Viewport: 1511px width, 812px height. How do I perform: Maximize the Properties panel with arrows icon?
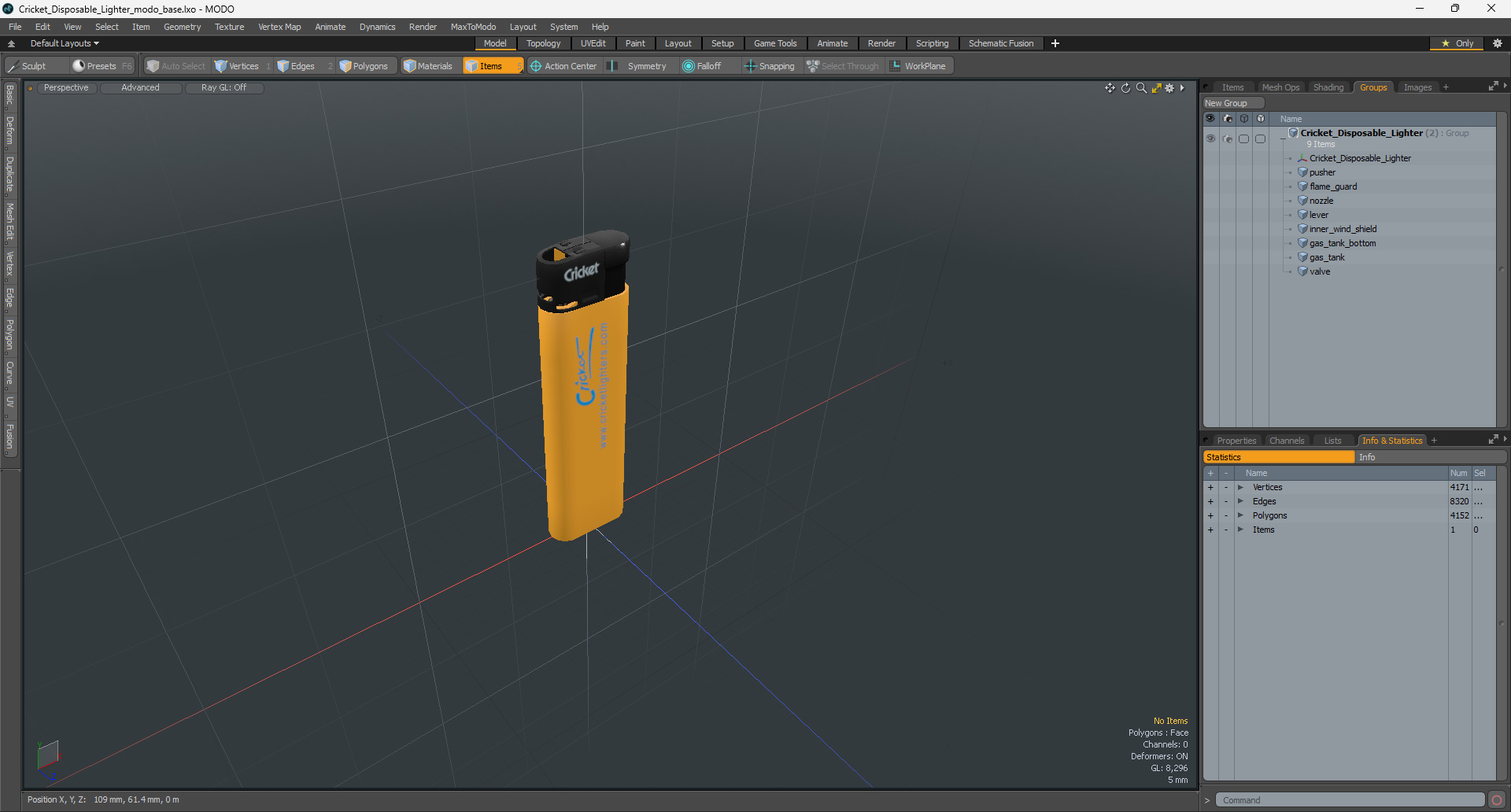tap(1493, 440)
